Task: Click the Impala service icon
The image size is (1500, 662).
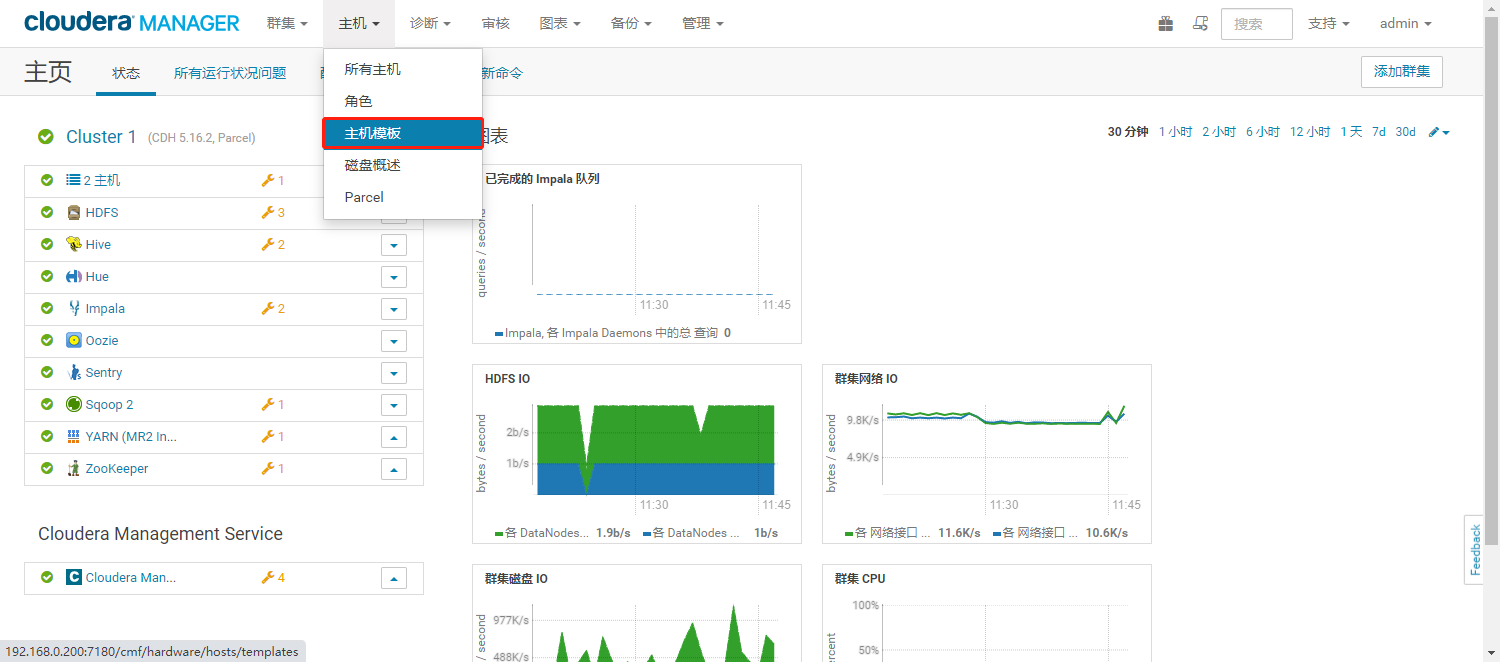Action: click(74, 308)
